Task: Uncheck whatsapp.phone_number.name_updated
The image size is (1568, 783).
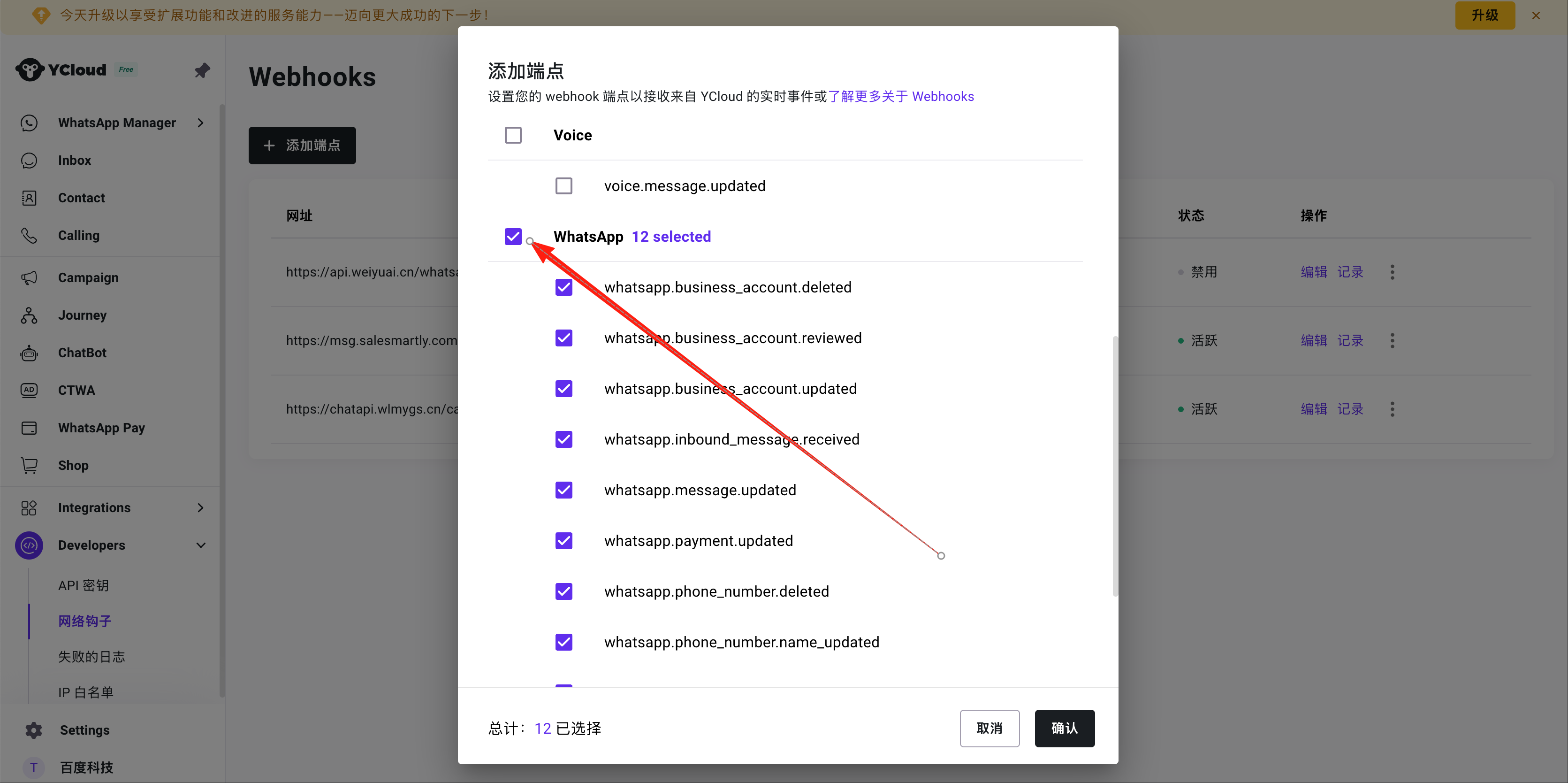Action: pos(563,642)
